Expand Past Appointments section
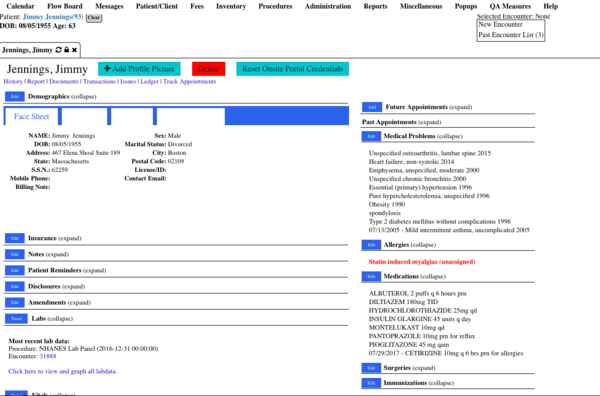The image size is (600, 396). [430, 122]
